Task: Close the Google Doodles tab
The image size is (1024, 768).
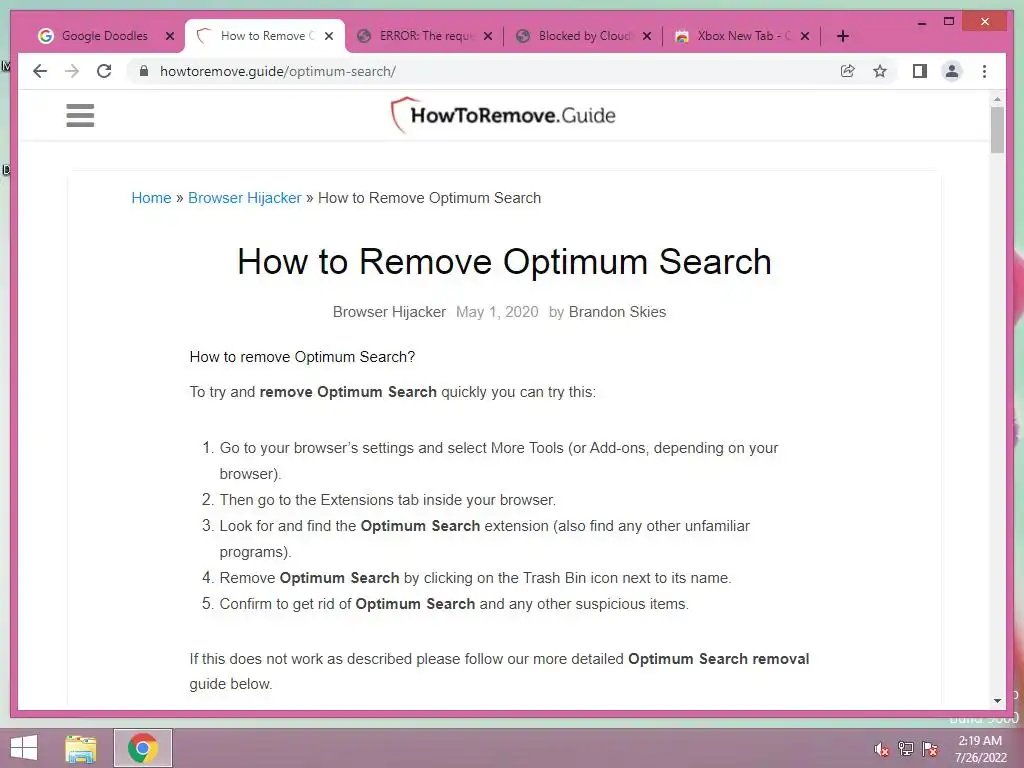Action: pos(170,36)
